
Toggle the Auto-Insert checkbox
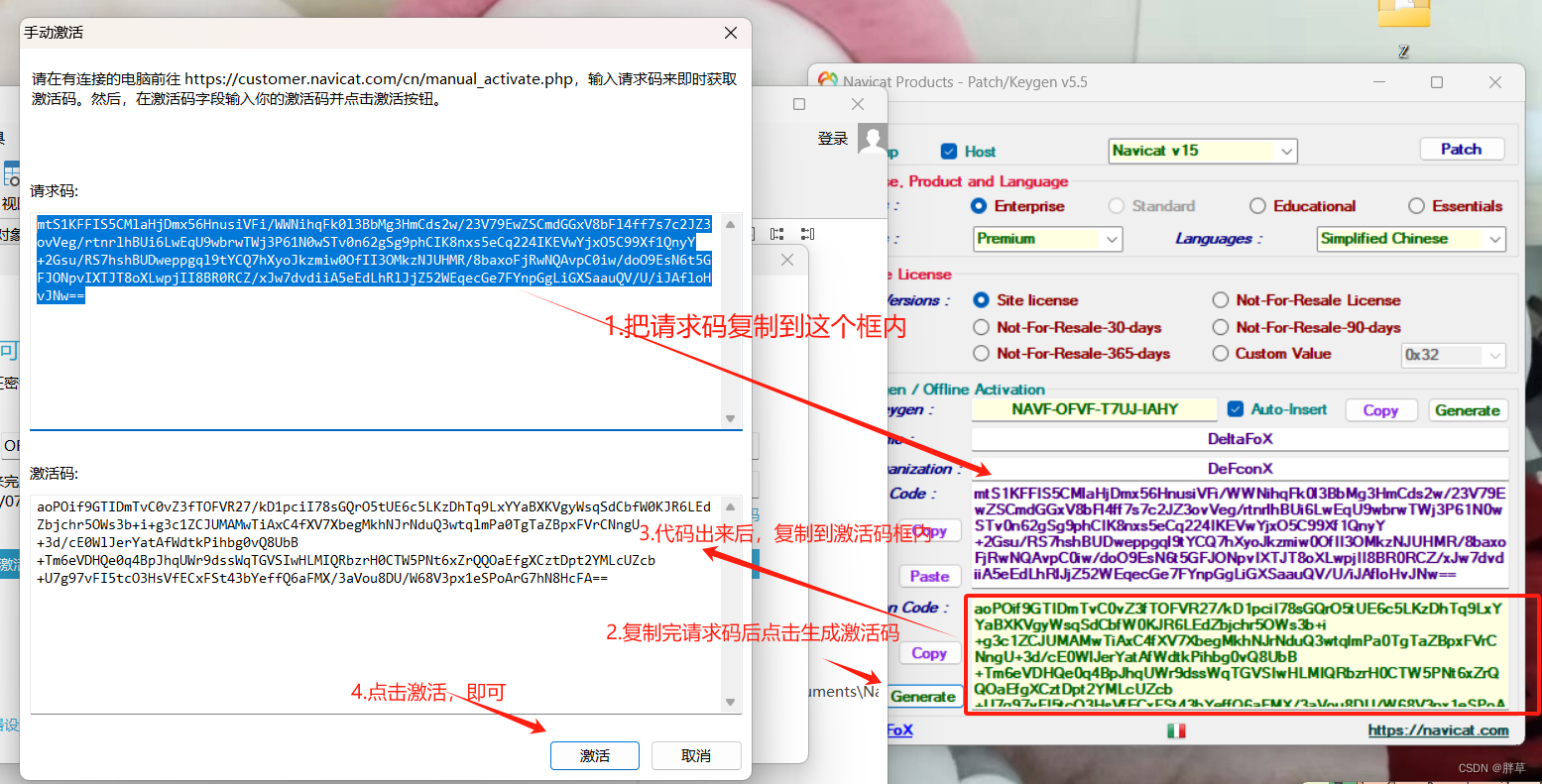(1236, 408)
